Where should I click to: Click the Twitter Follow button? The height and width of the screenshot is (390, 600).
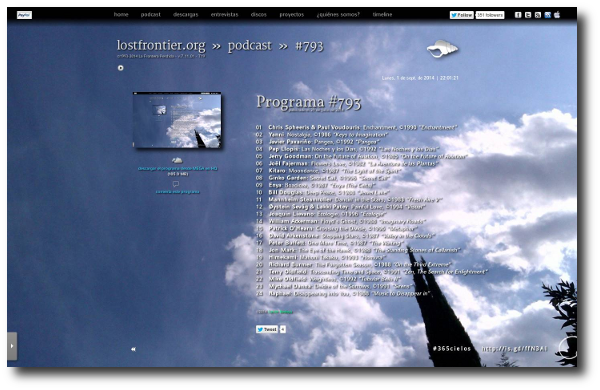coord(461,15)
